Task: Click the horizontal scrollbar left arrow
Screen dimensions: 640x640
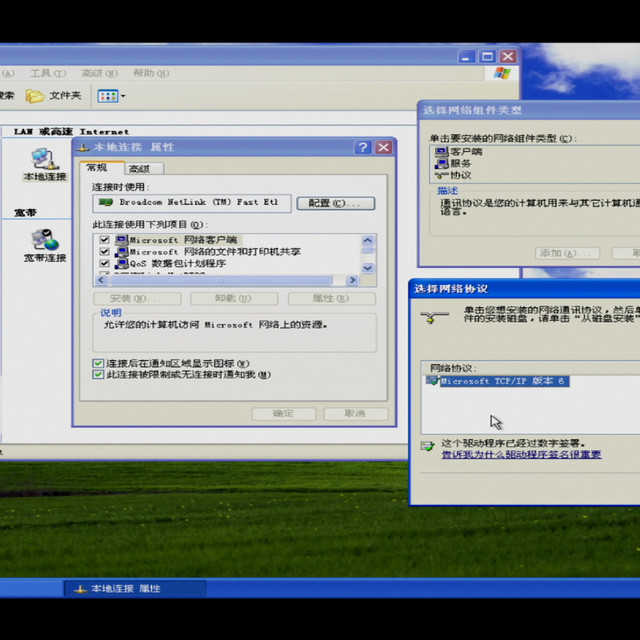Action: [x=101, y=280]
